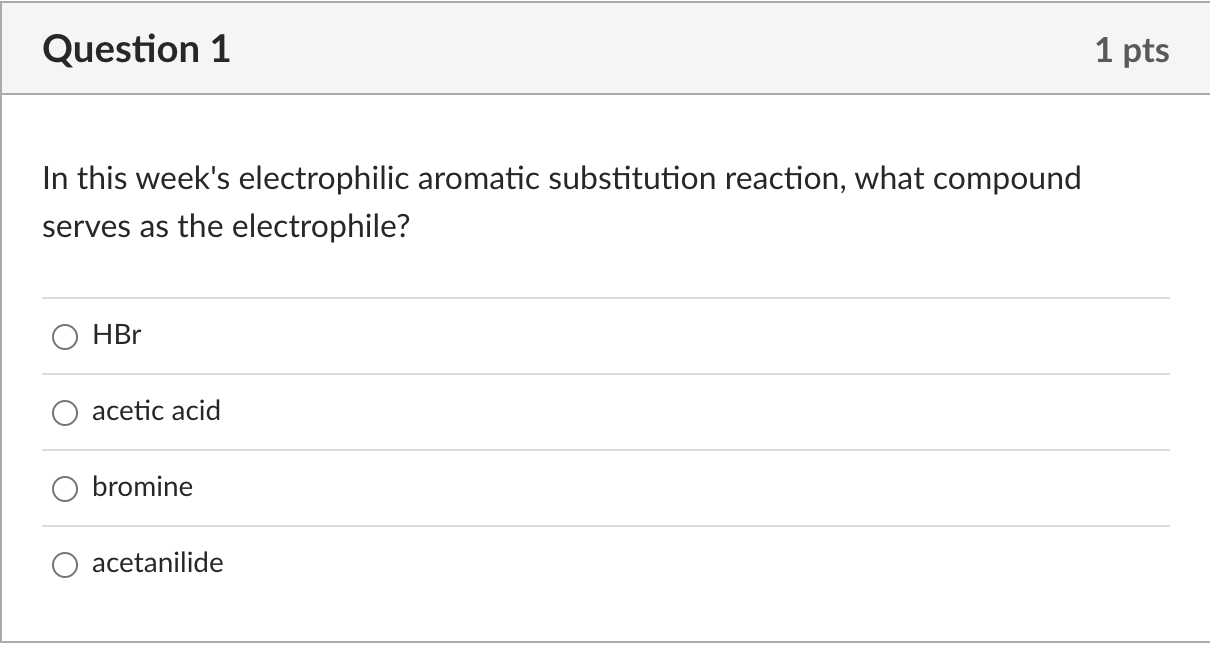
Task: Click the gray header bar of Question 1
Action: point(600,48)
